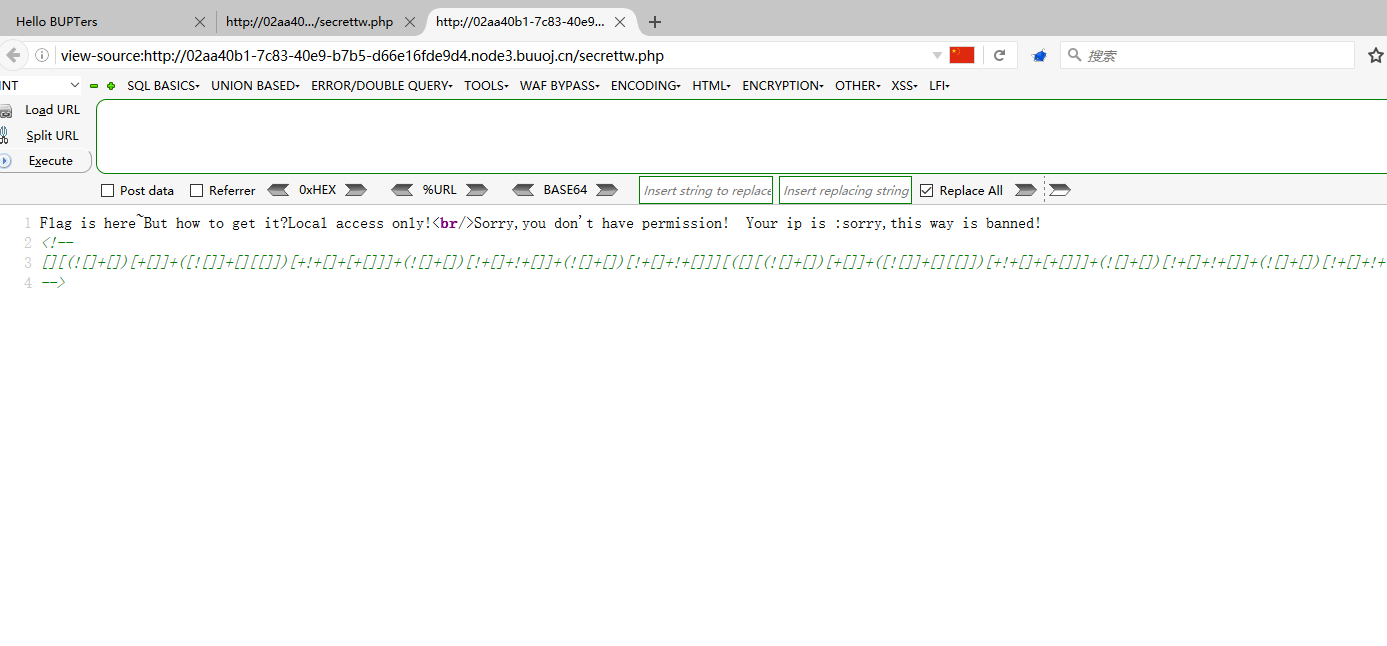Expand the SQL BASICS dropdown menu
1387x646 pixels.
(163, 86)
